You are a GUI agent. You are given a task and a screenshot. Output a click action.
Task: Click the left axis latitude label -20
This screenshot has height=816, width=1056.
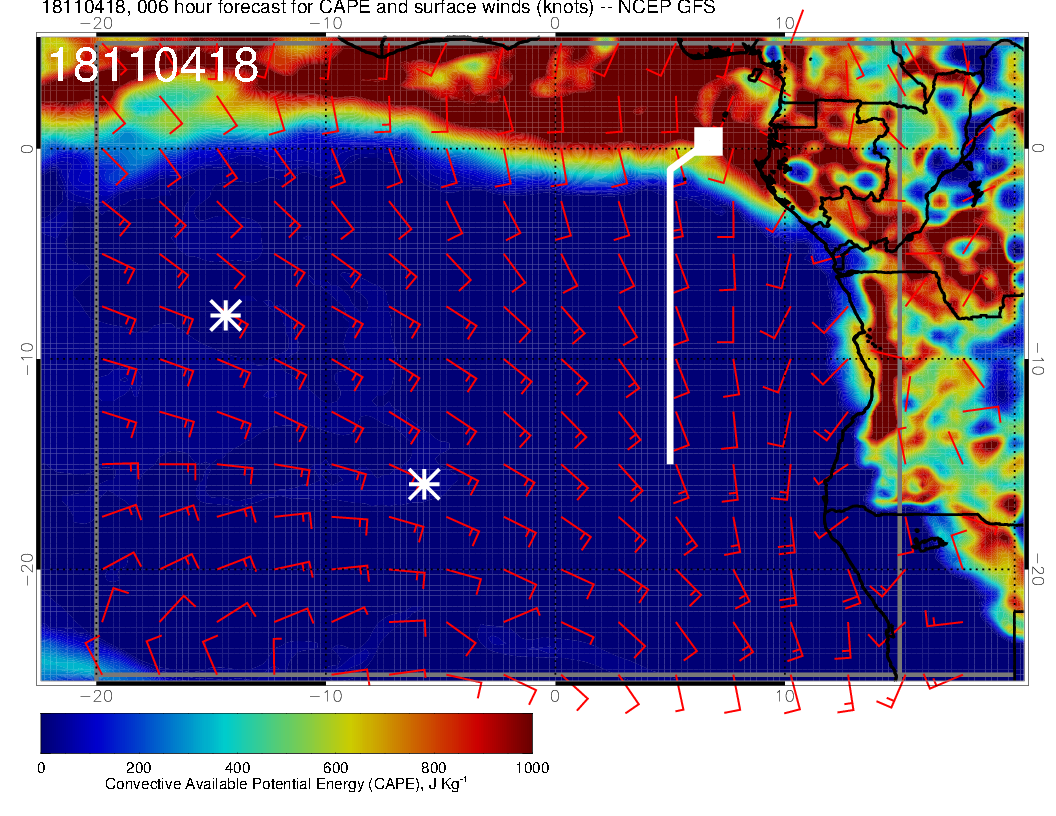pyautogui.click(x=26, y=569)
